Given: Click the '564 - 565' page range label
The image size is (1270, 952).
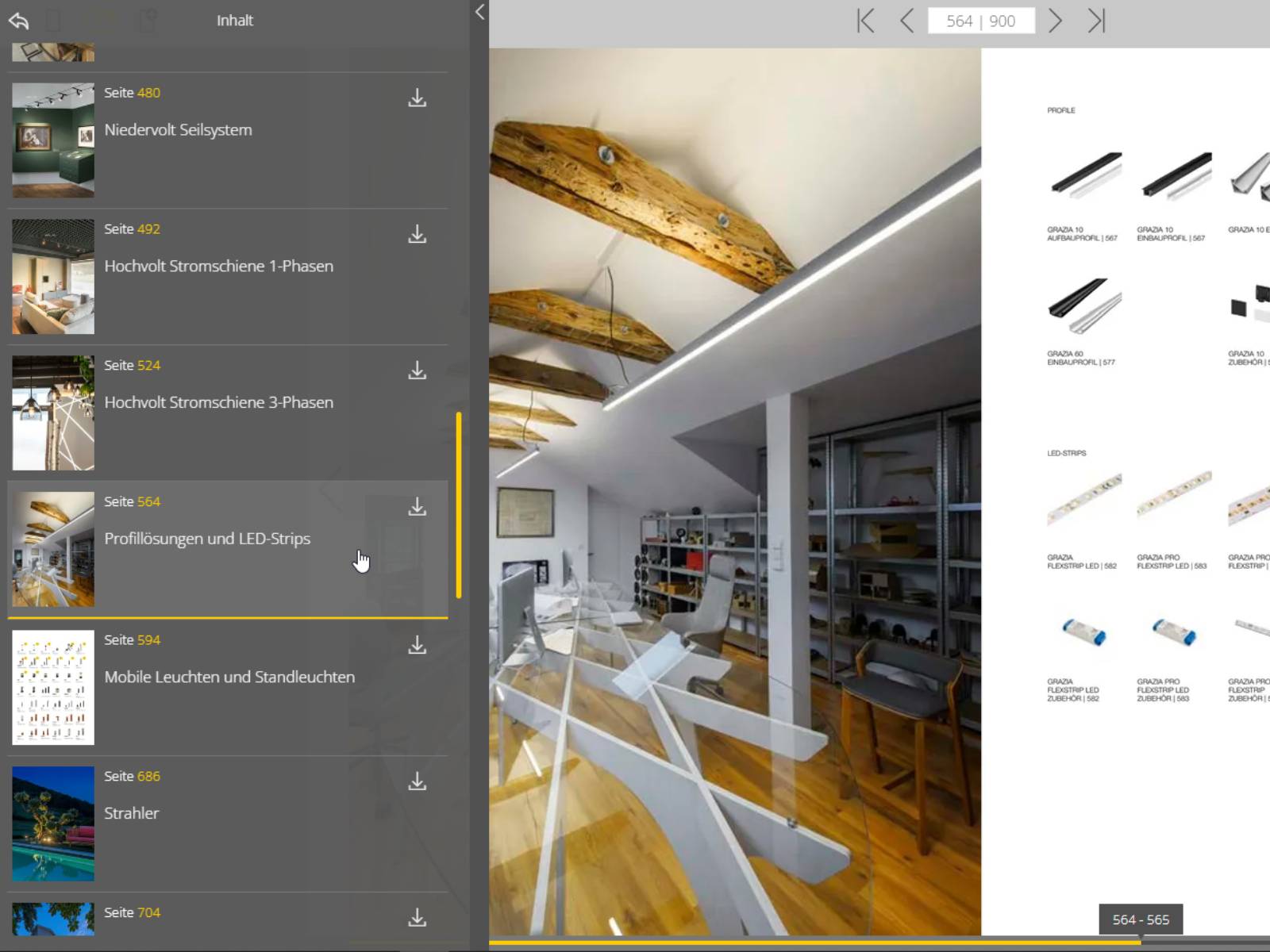Looking at the screenshot, I should 1141,919.
